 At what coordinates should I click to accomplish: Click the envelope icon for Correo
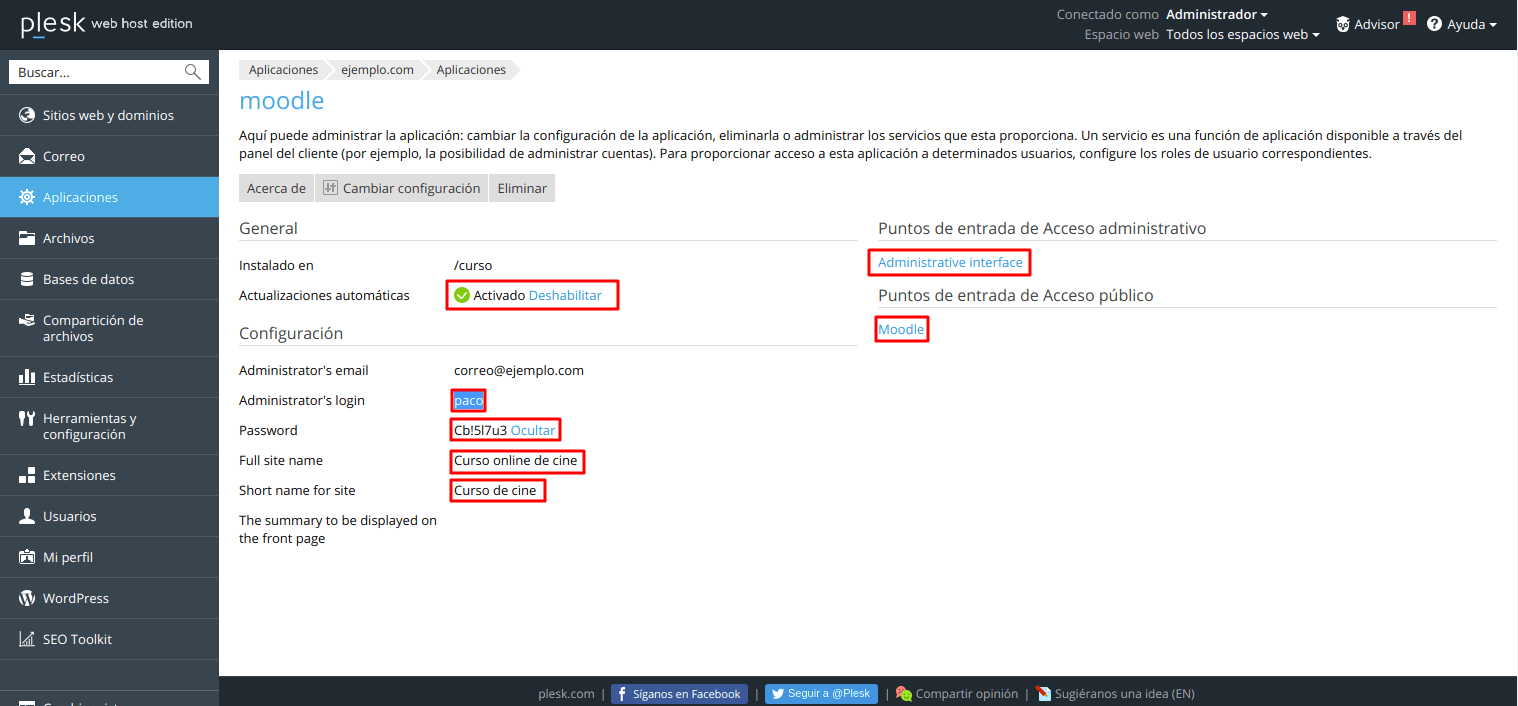(x=27, y=156)
